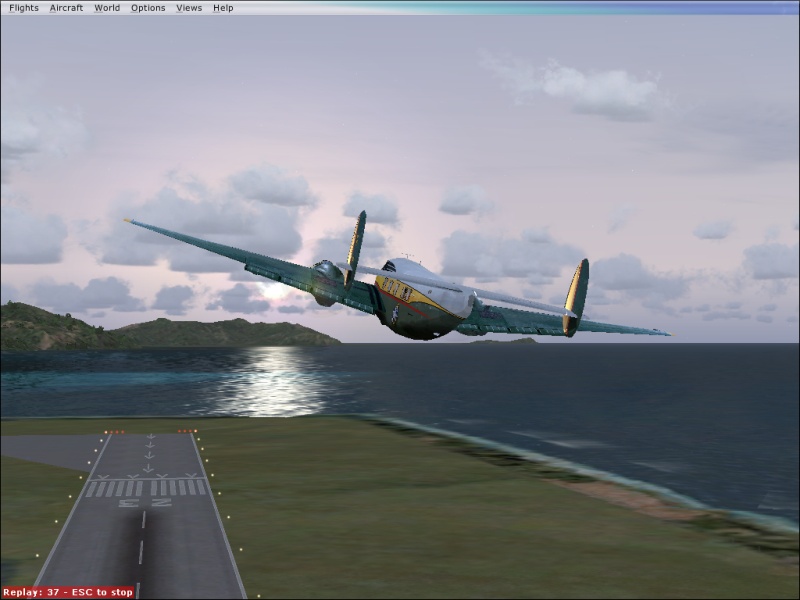The height and width of the screenshot is (600, 800).
Task: Open the Options menu
Action: [148, 8]
